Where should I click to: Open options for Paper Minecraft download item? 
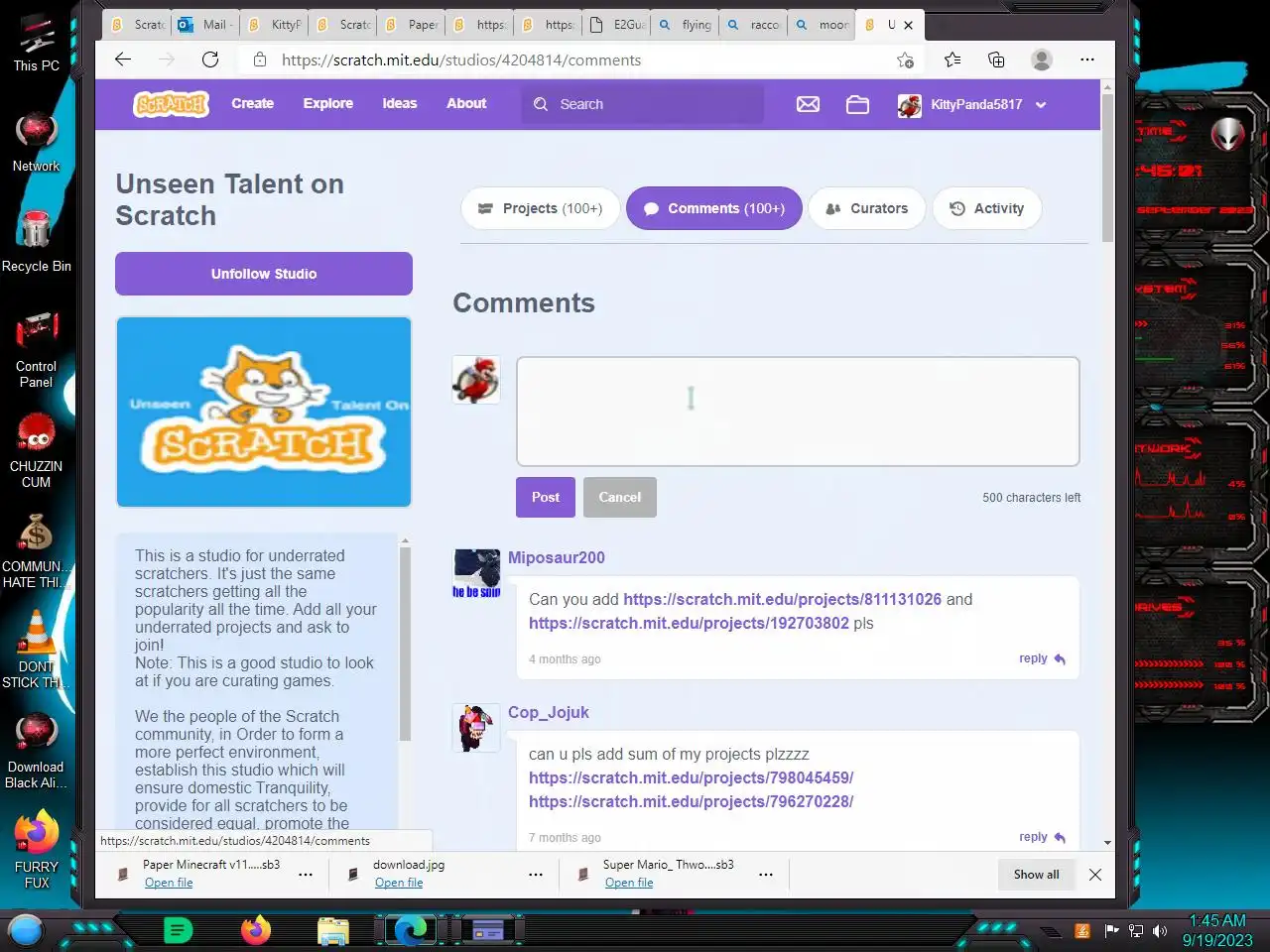(306, 875)
